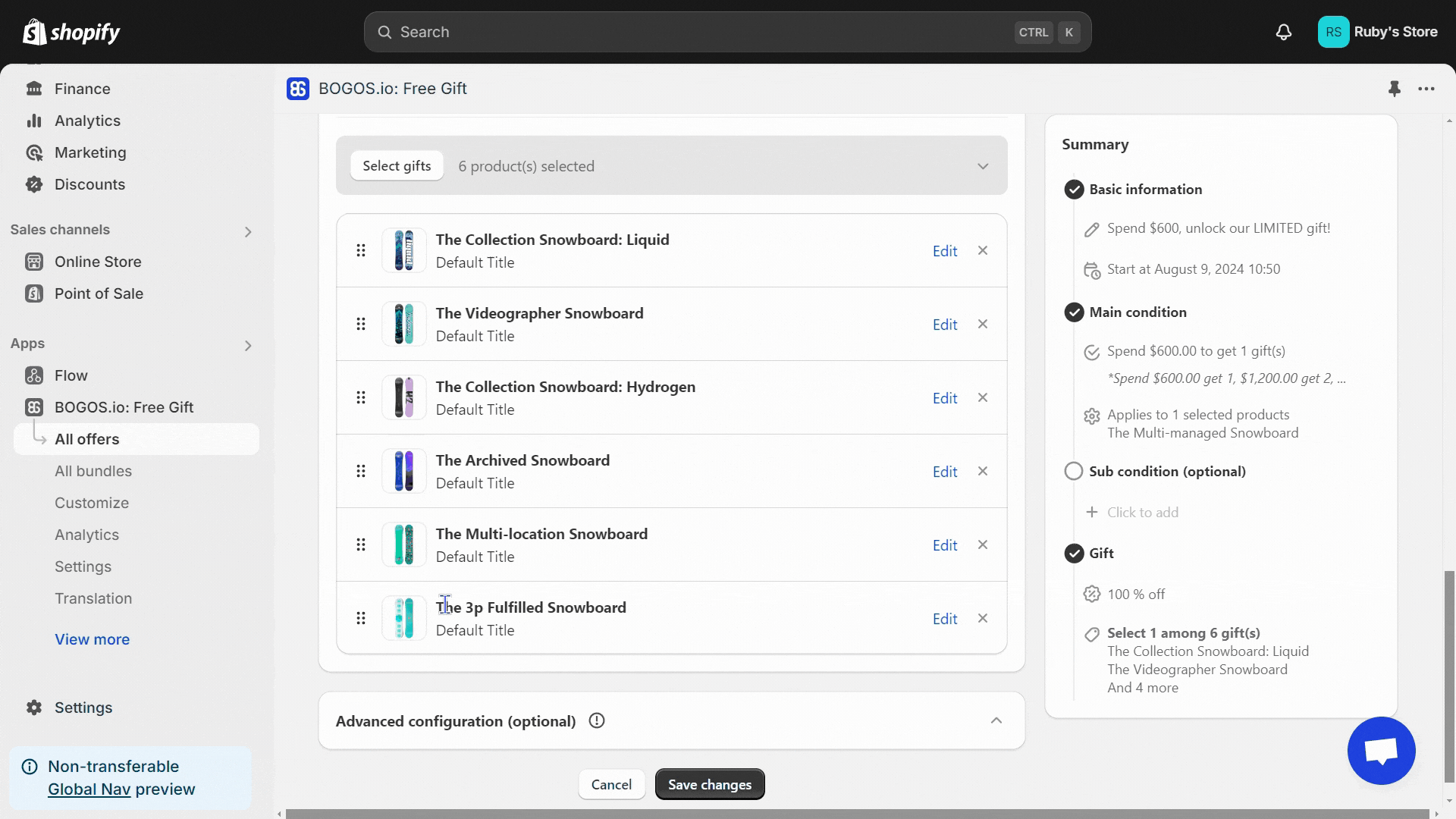Viewport: 1456px width, 819px height.
Task: Expand the selected products dropdown chevron
Action: coord(983,166)
